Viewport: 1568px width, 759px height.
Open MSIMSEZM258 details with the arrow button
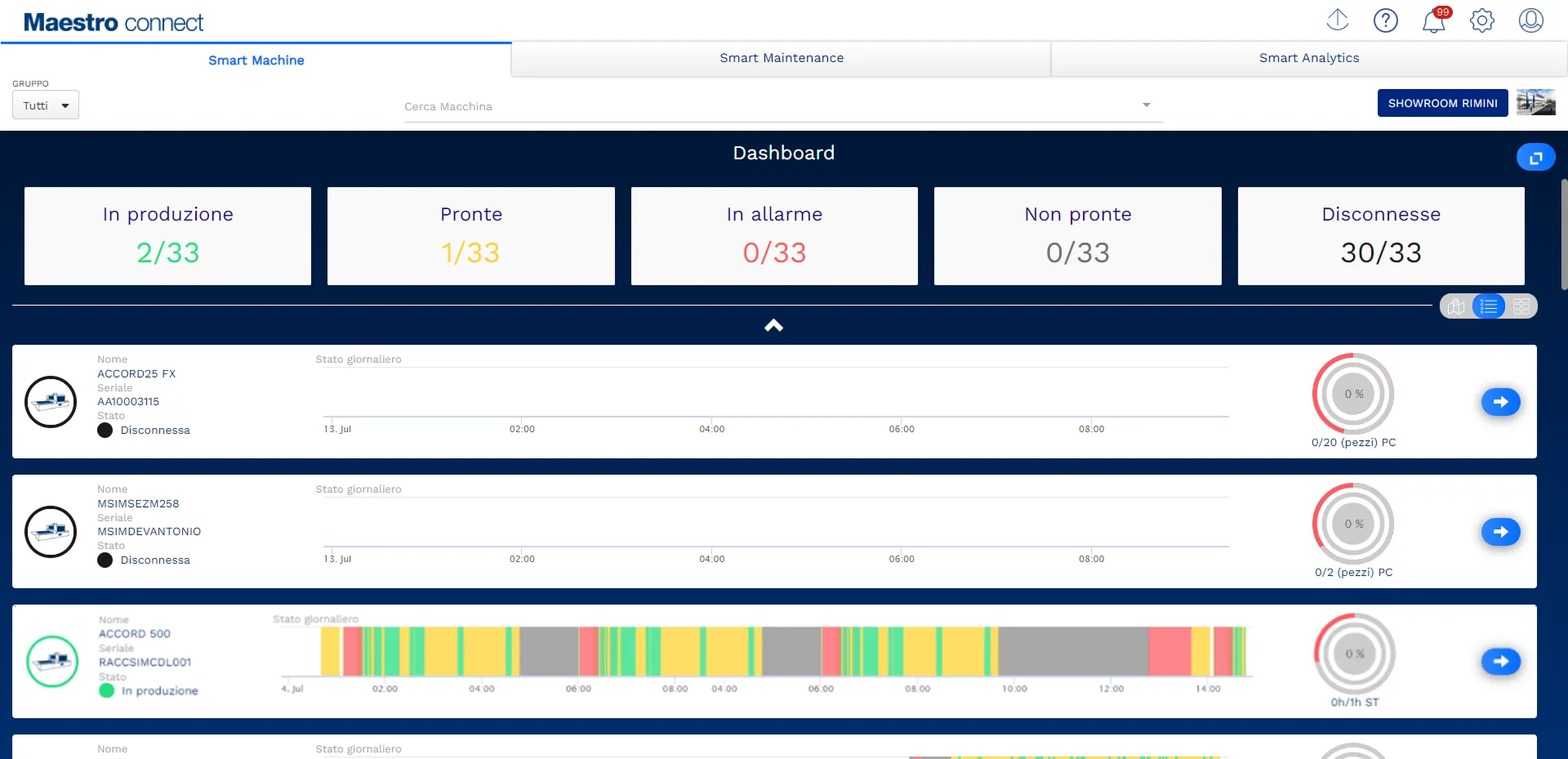1501,531
